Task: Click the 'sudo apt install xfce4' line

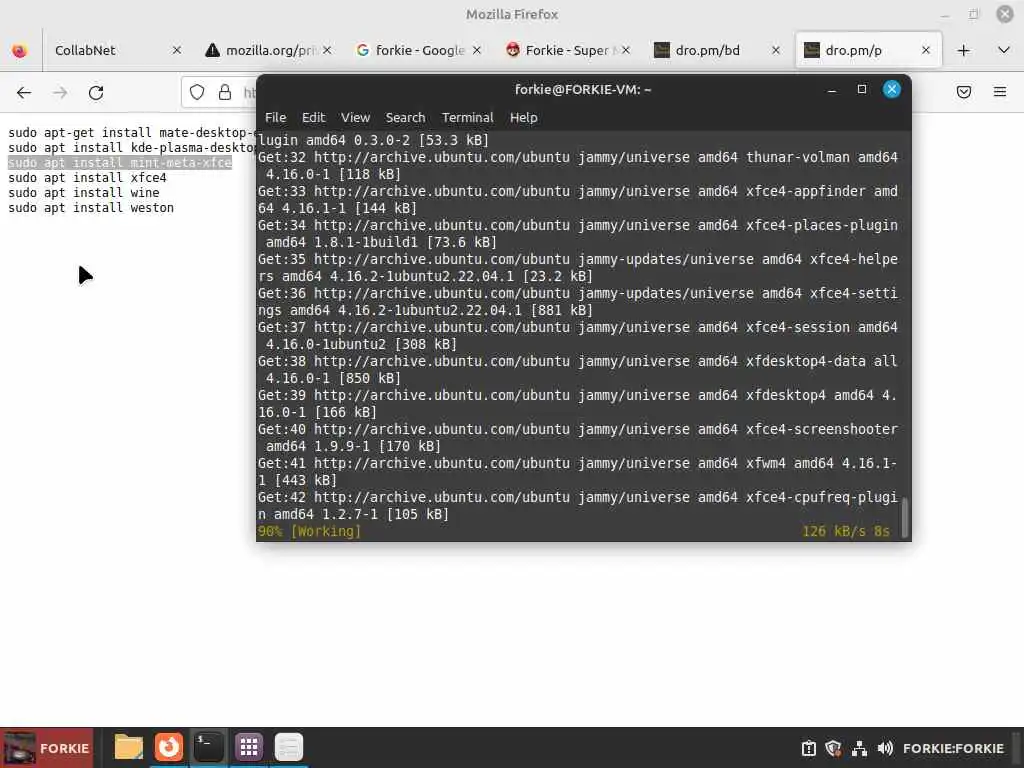Action: [x=88, y=178]
